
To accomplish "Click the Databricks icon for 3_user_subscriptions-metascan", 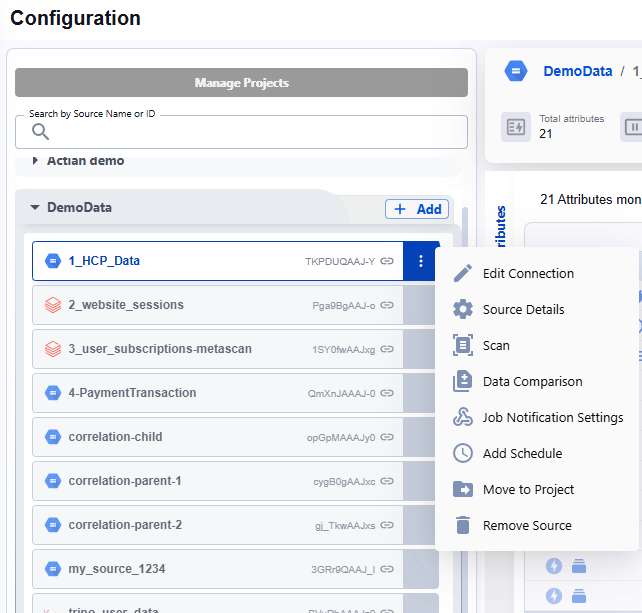I will (x=53, y=349).
